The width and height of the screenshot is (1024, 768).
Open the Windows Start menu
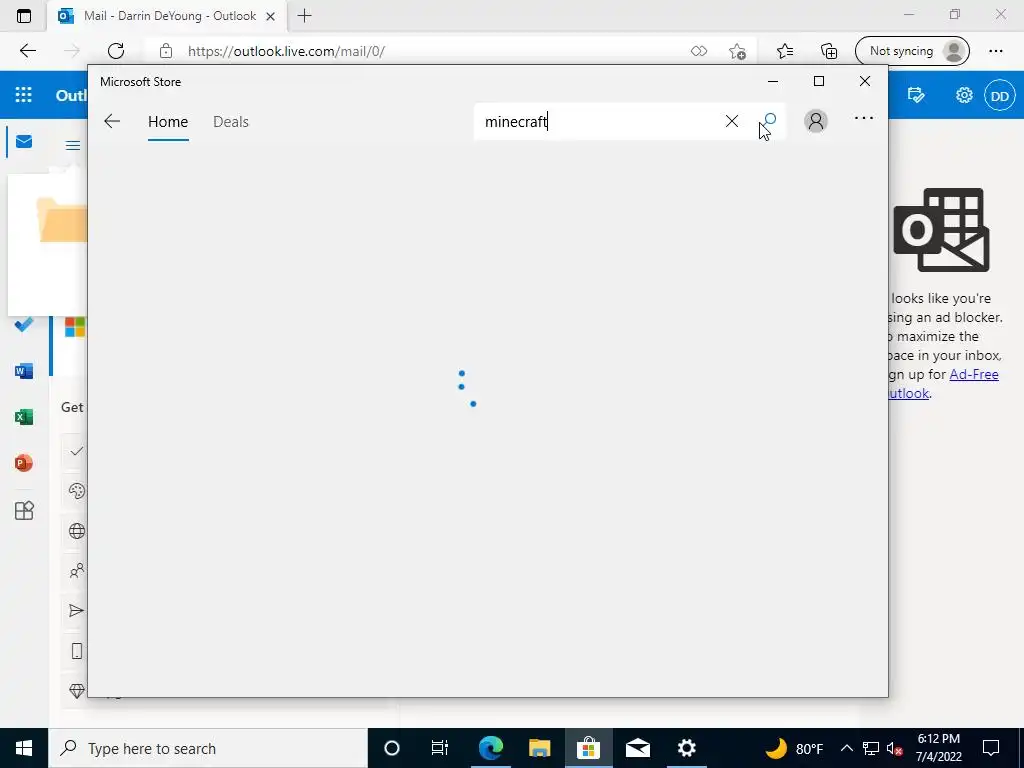coord(24,748)
